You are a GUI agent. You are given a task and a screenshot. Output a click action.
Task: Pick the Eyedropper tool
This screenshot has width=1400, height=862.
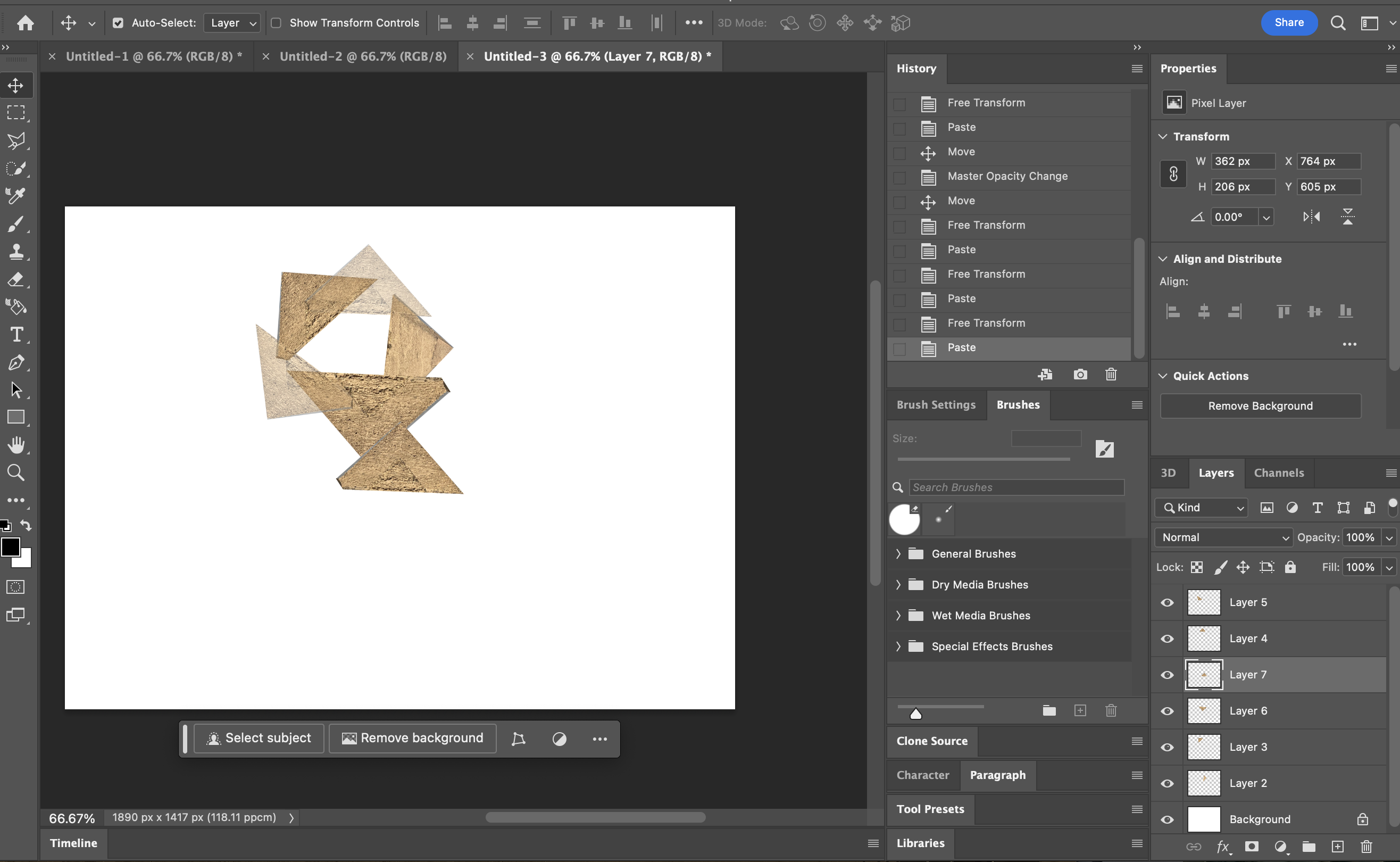point(16,196)
